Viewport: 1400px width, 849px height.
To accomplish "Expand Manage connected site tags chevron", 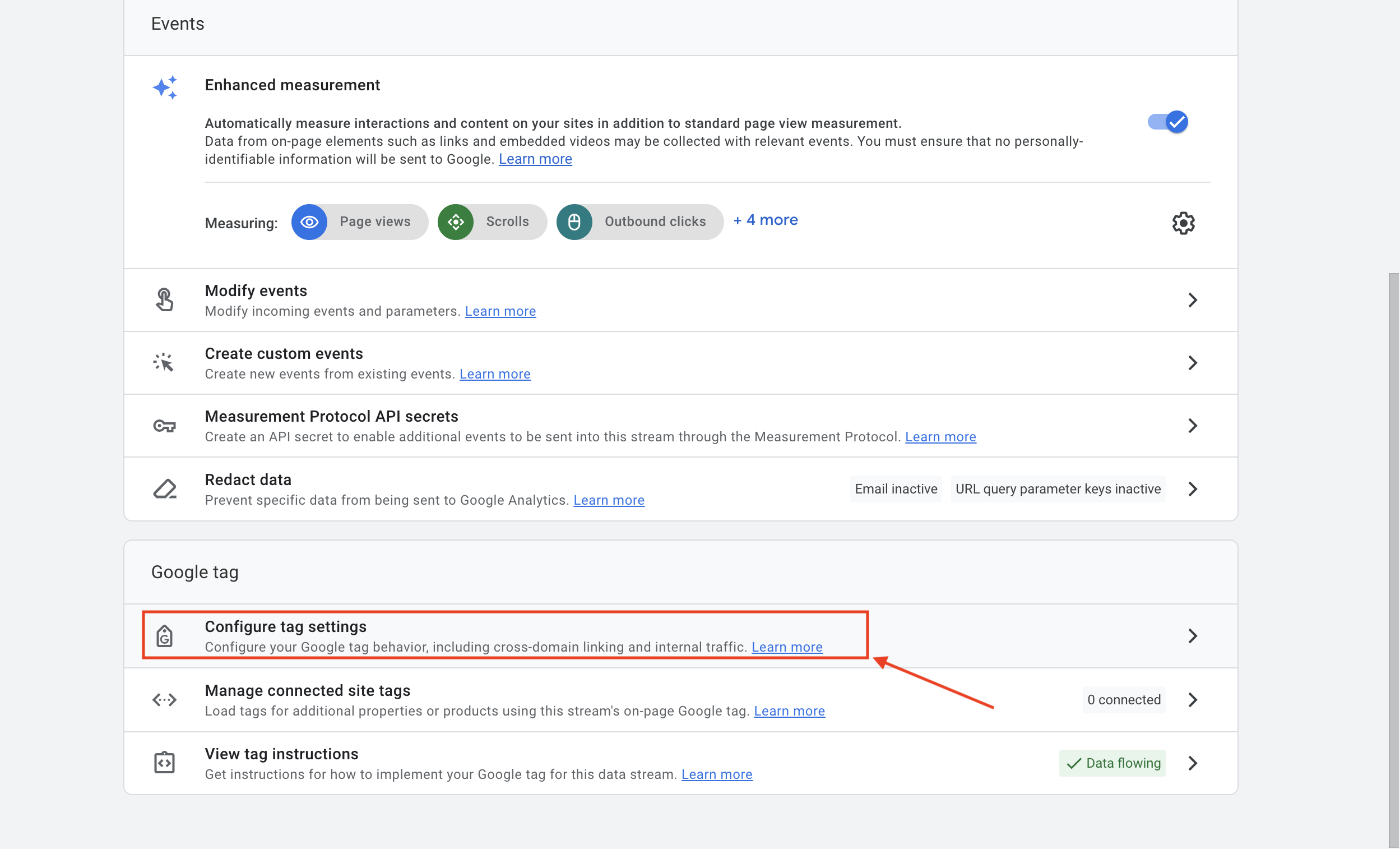I will coord(1193,699).
